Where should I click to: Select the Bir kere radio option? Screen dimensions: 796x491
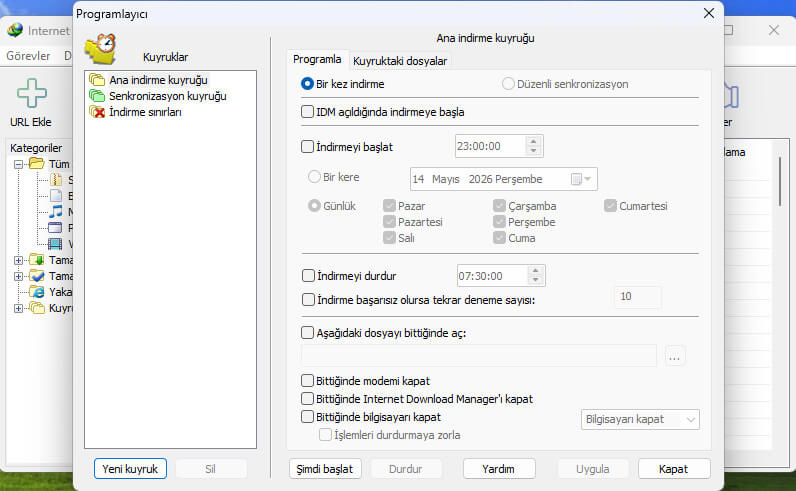pyautogui.click(x=314, y=177)
